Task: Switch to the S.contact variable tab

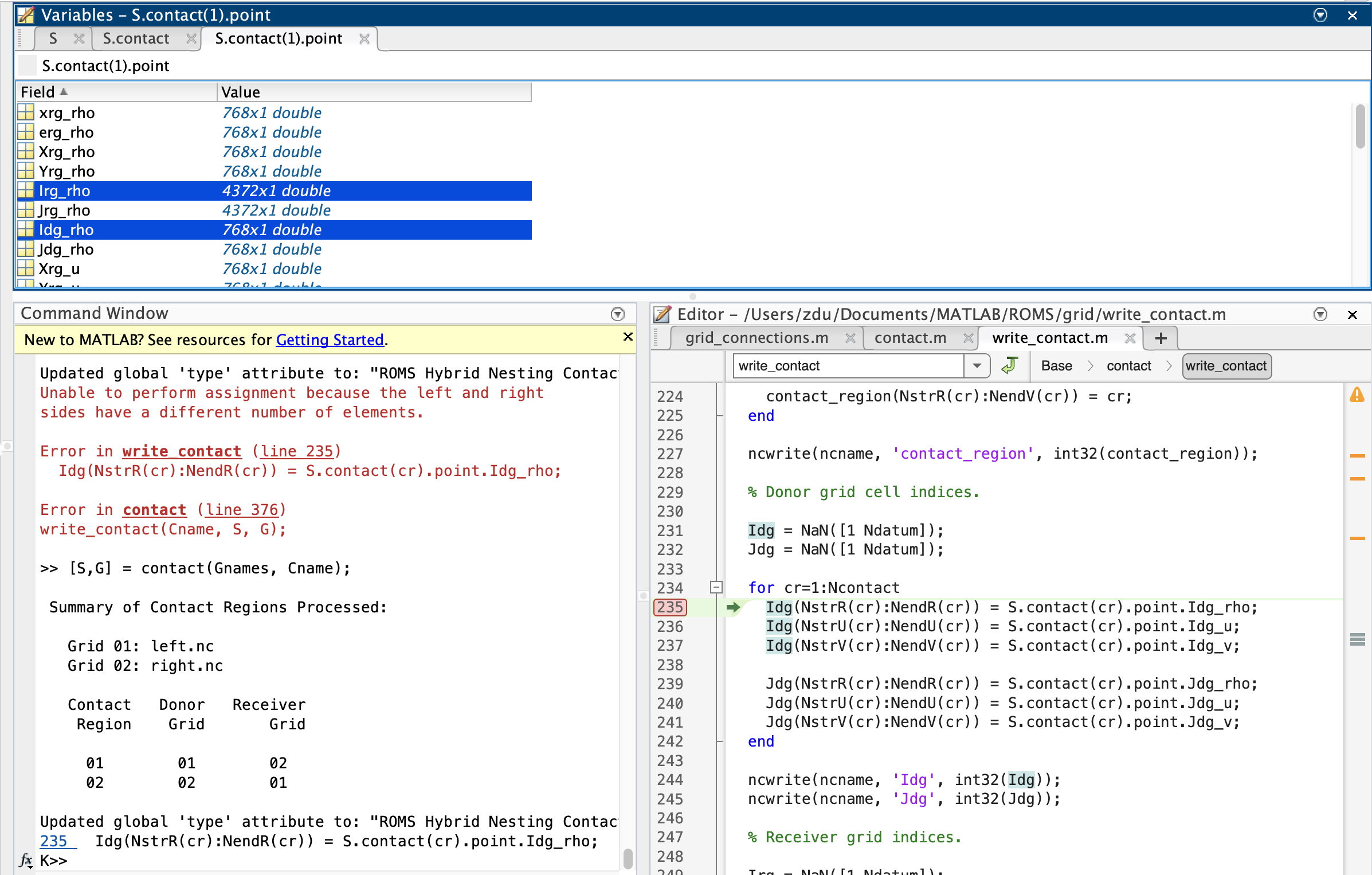Action: click(x=136, y=38)
